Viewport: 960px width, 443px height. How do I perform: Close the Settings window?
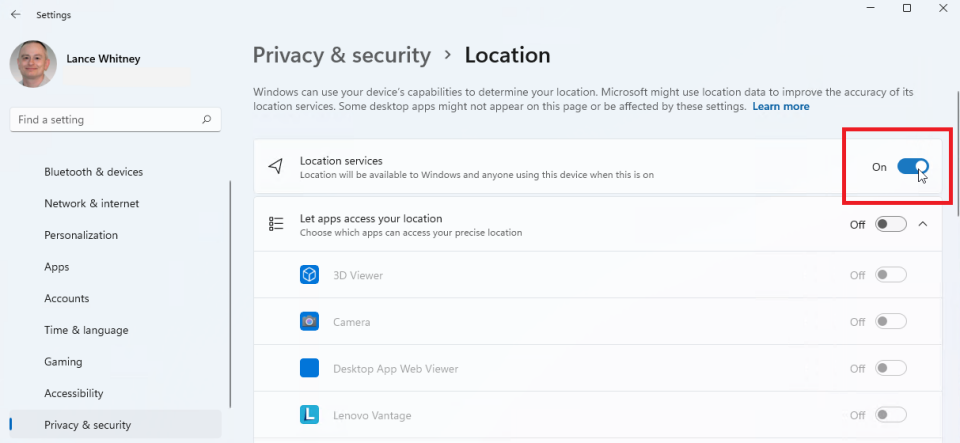[x=943, y=8]
